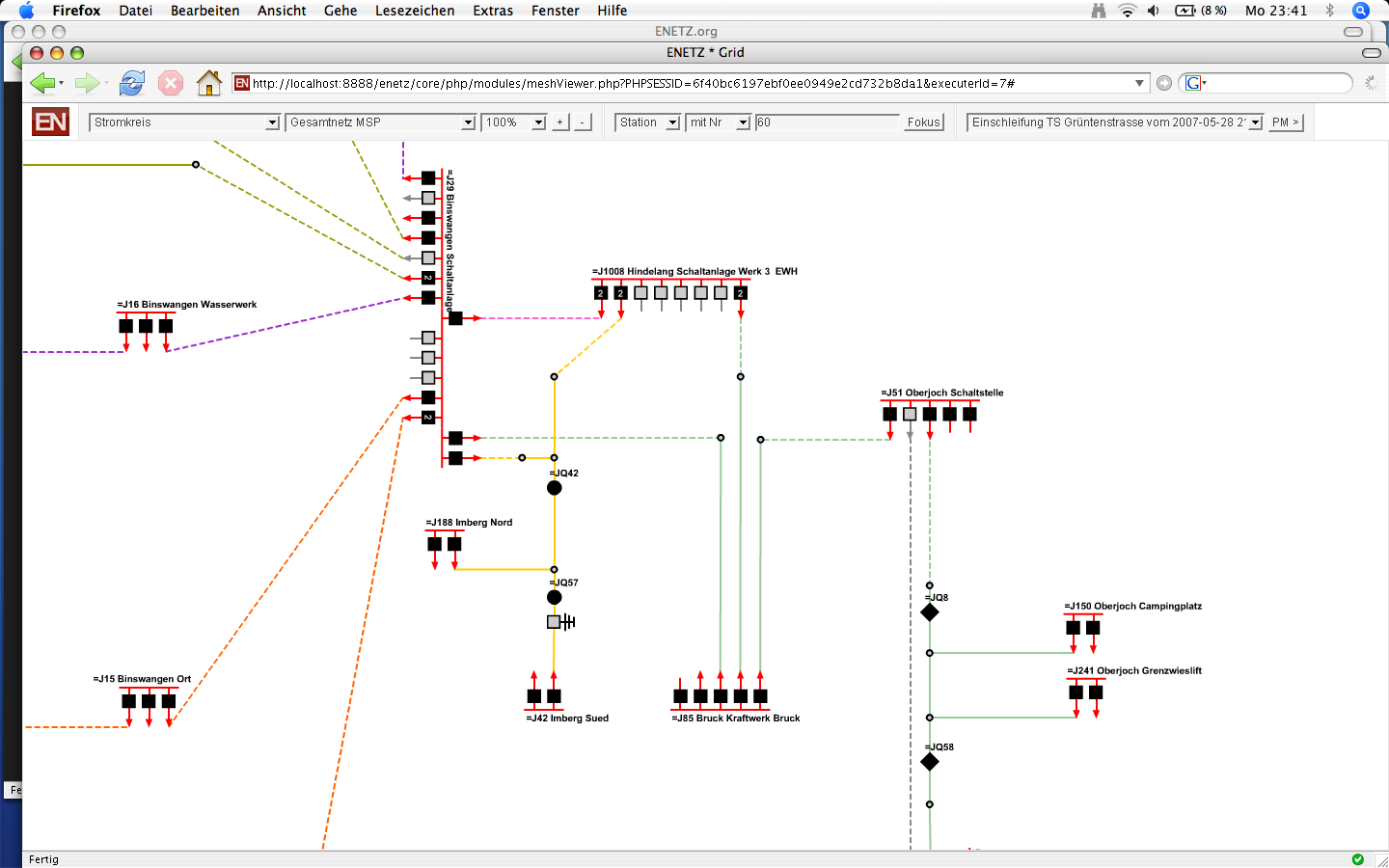Viewport: 1389px width, 868px height.
Task: Click the JQ42 circle node in diagram
Action: click(x=555, y=488)
